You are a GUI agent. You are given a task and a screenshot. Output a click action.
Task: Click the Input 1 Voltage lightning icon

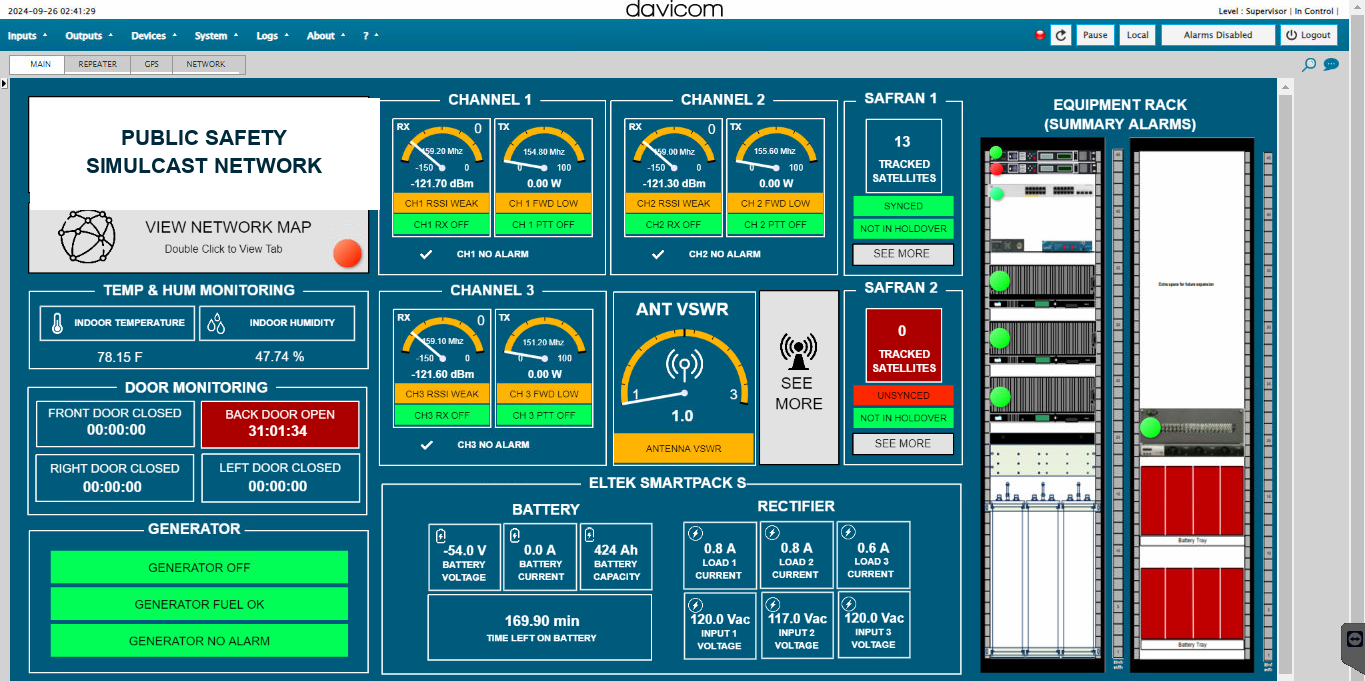(x=696, y=603)
